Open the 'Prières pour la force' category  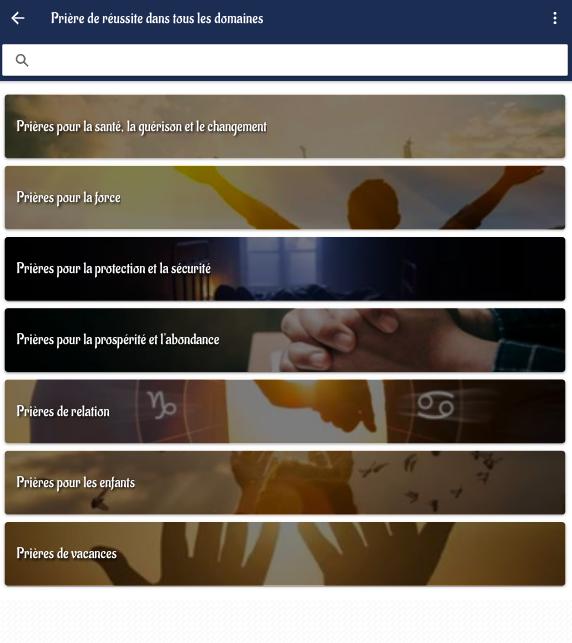(x=285, y=198)
